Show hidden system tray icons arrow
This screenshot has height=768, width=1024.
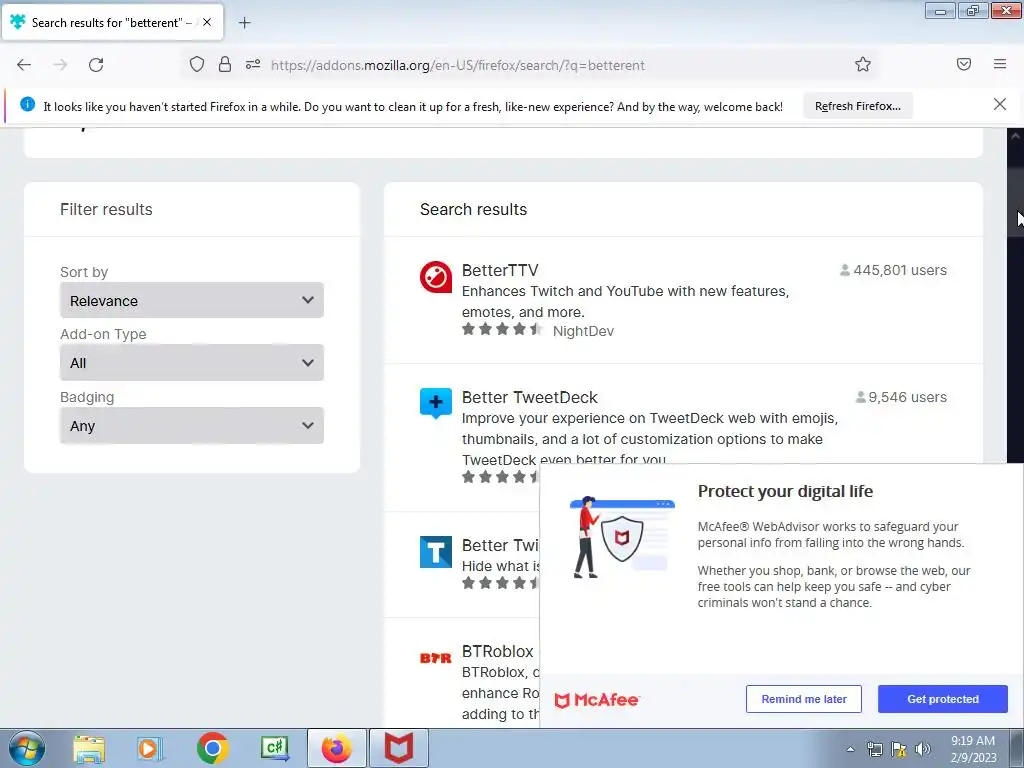850,749
